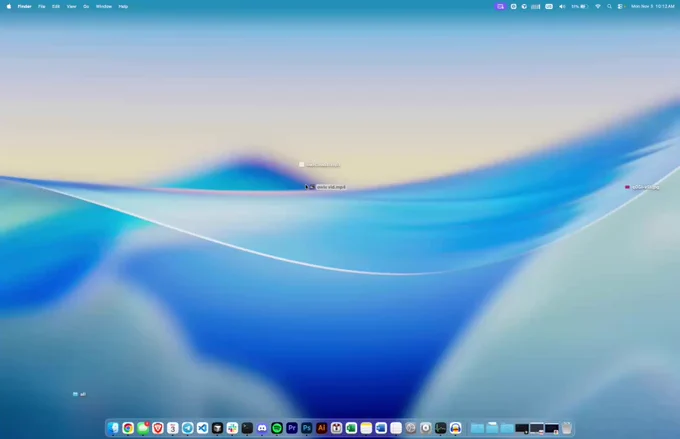This screenshot has height=439, width=680.
Task: Open Spotify from the dock
Action: pyautogui.click(x=277, y=428)
